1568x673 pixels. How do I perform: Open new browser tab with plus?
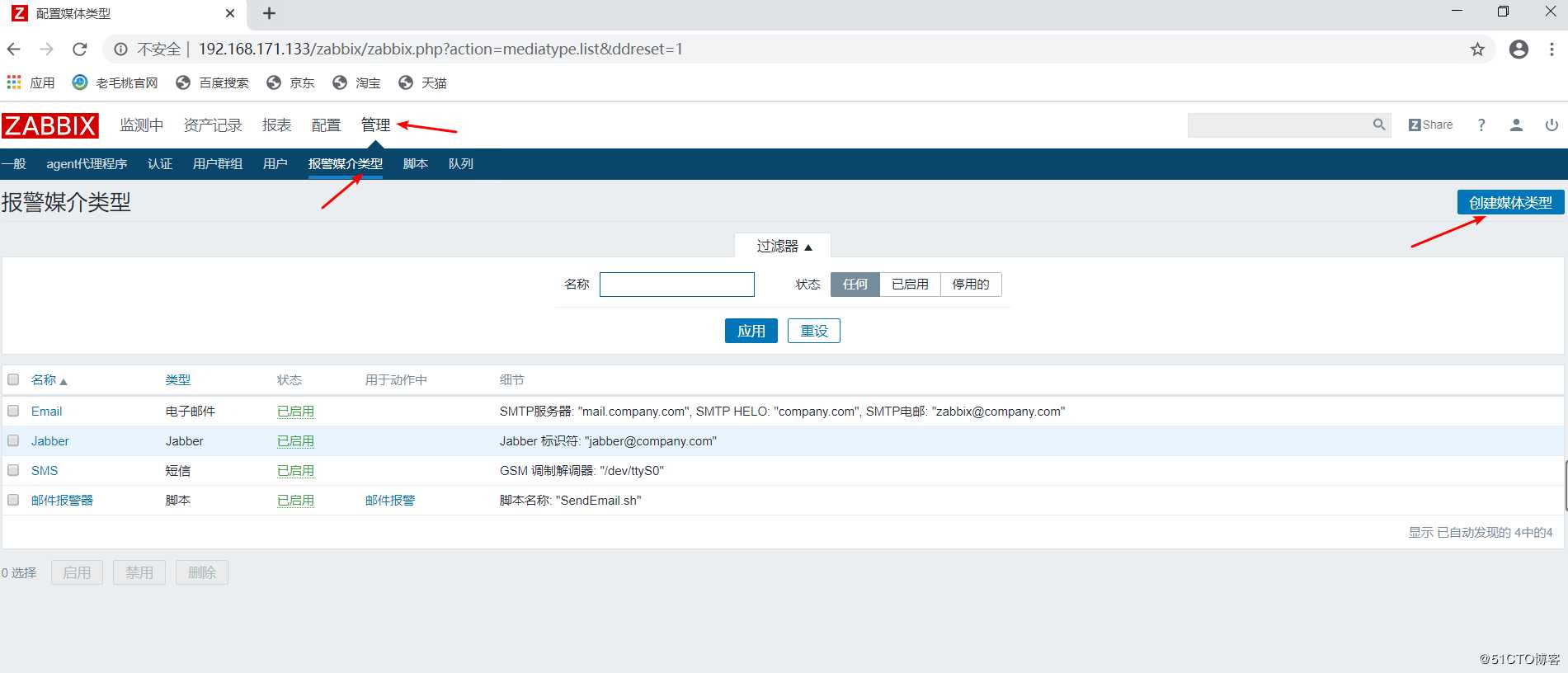pos(269,13)
